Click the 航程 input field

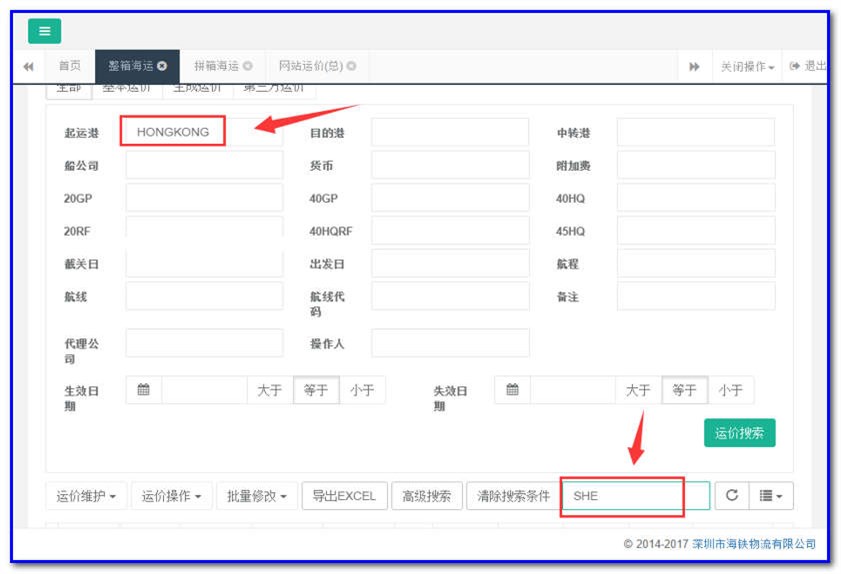[696, 263]
